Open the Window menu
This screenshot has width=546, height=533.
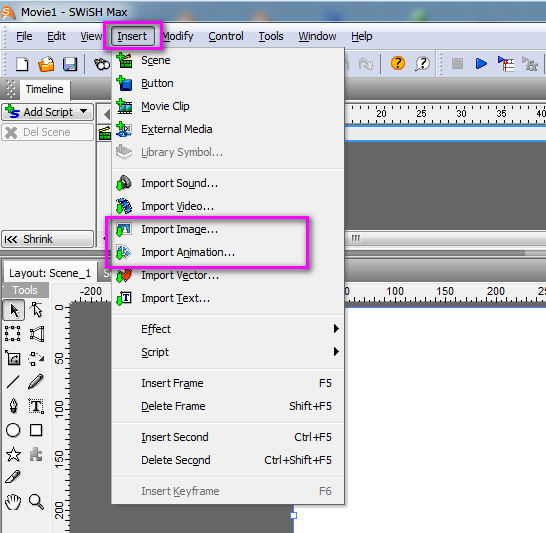tap(317, 36)
